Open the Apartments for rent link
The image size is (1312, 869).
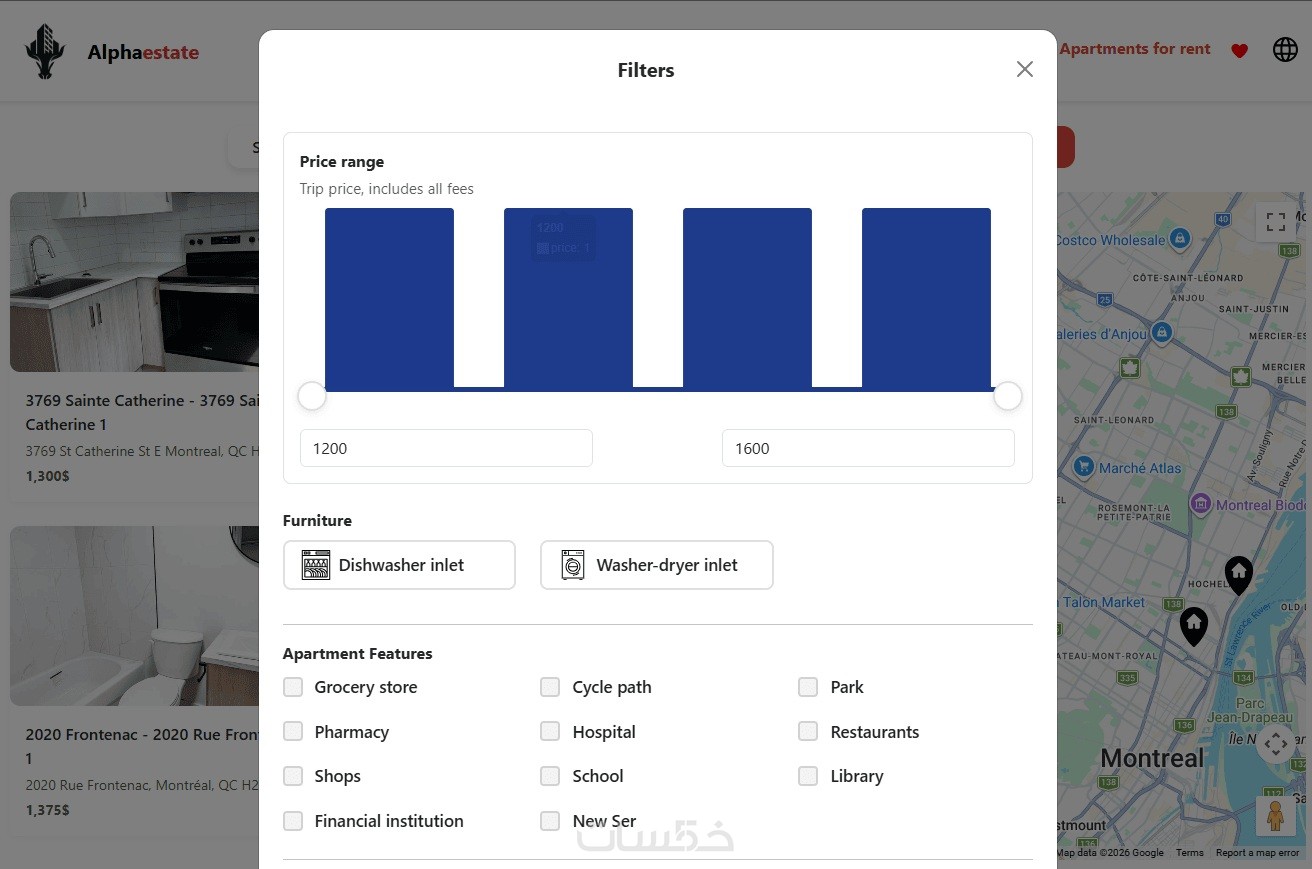pyautogui.click(x=1134, y=49)
